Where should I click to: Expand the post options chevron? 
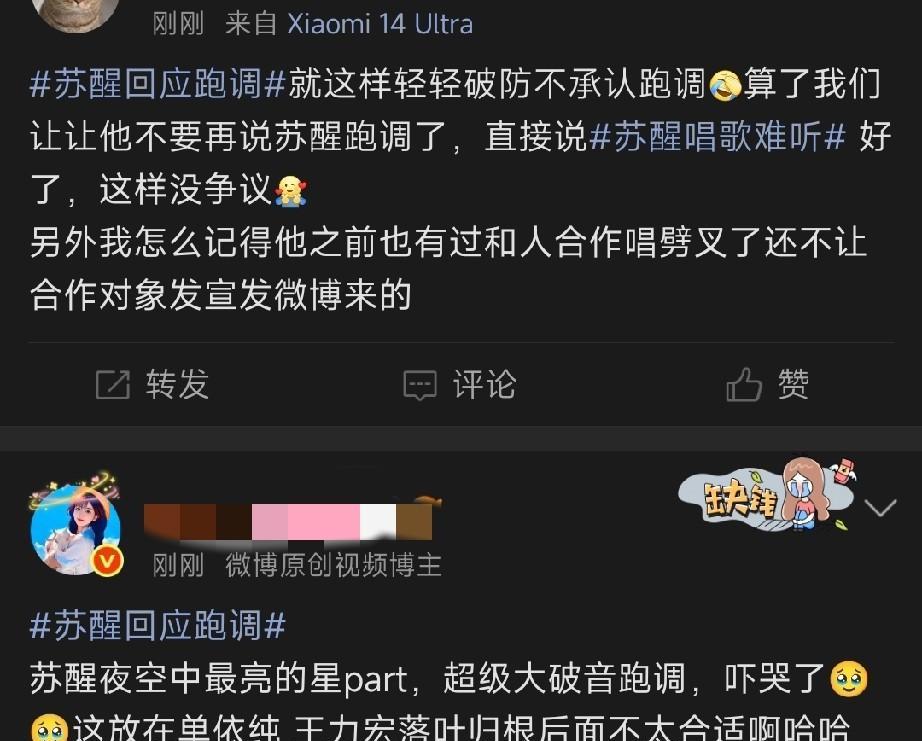coord(880,507)
